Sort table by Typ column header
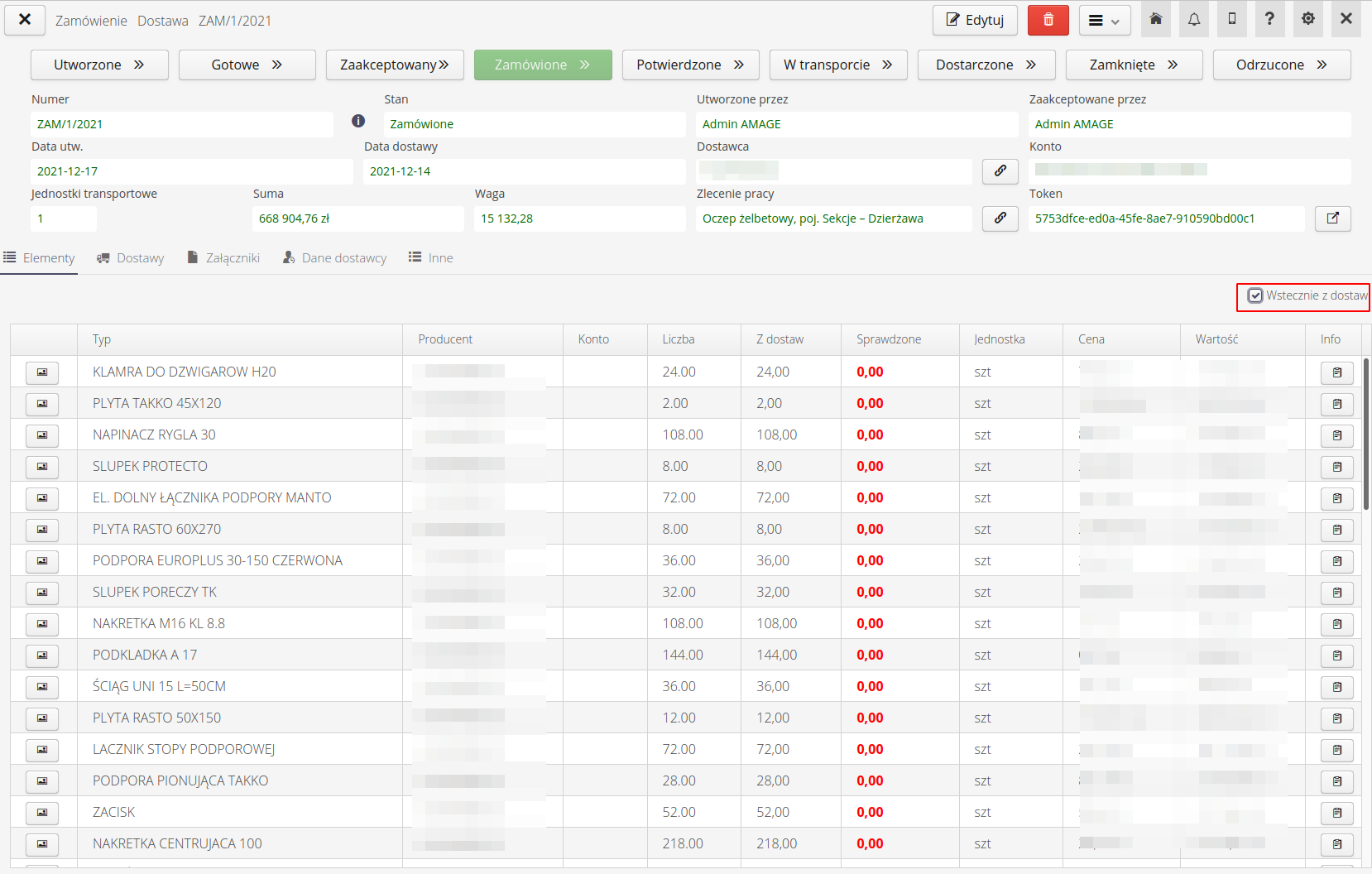 (102, 339)
